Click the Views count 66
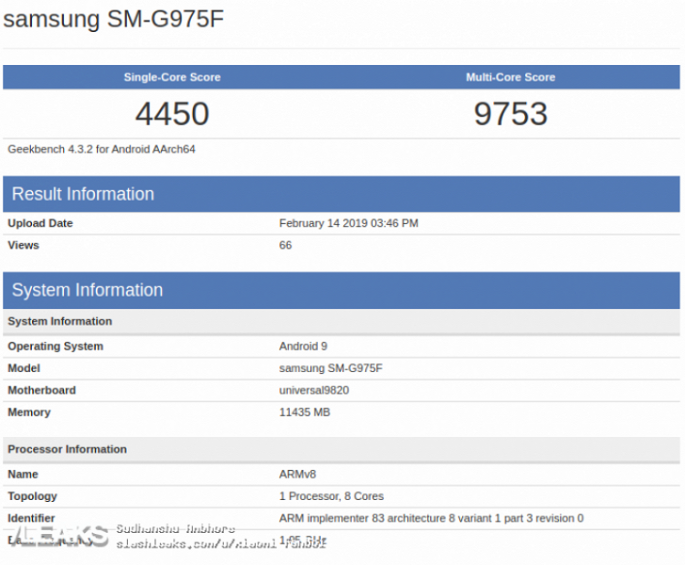Viewport: 685px width, 565px height. click(285, 245)
